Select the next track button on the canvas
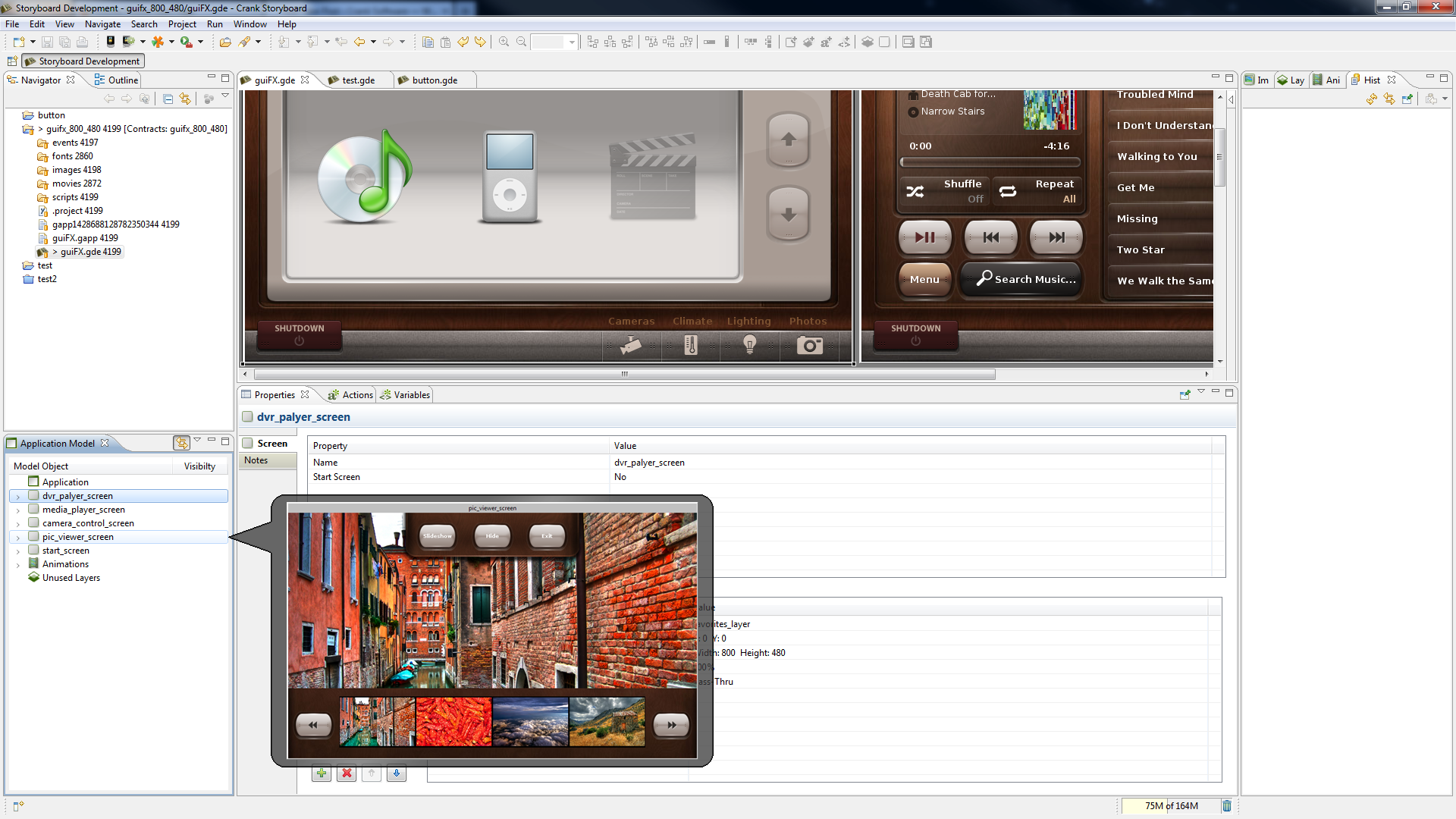The image size is (1456, 819). click(x=1056, y=237)
